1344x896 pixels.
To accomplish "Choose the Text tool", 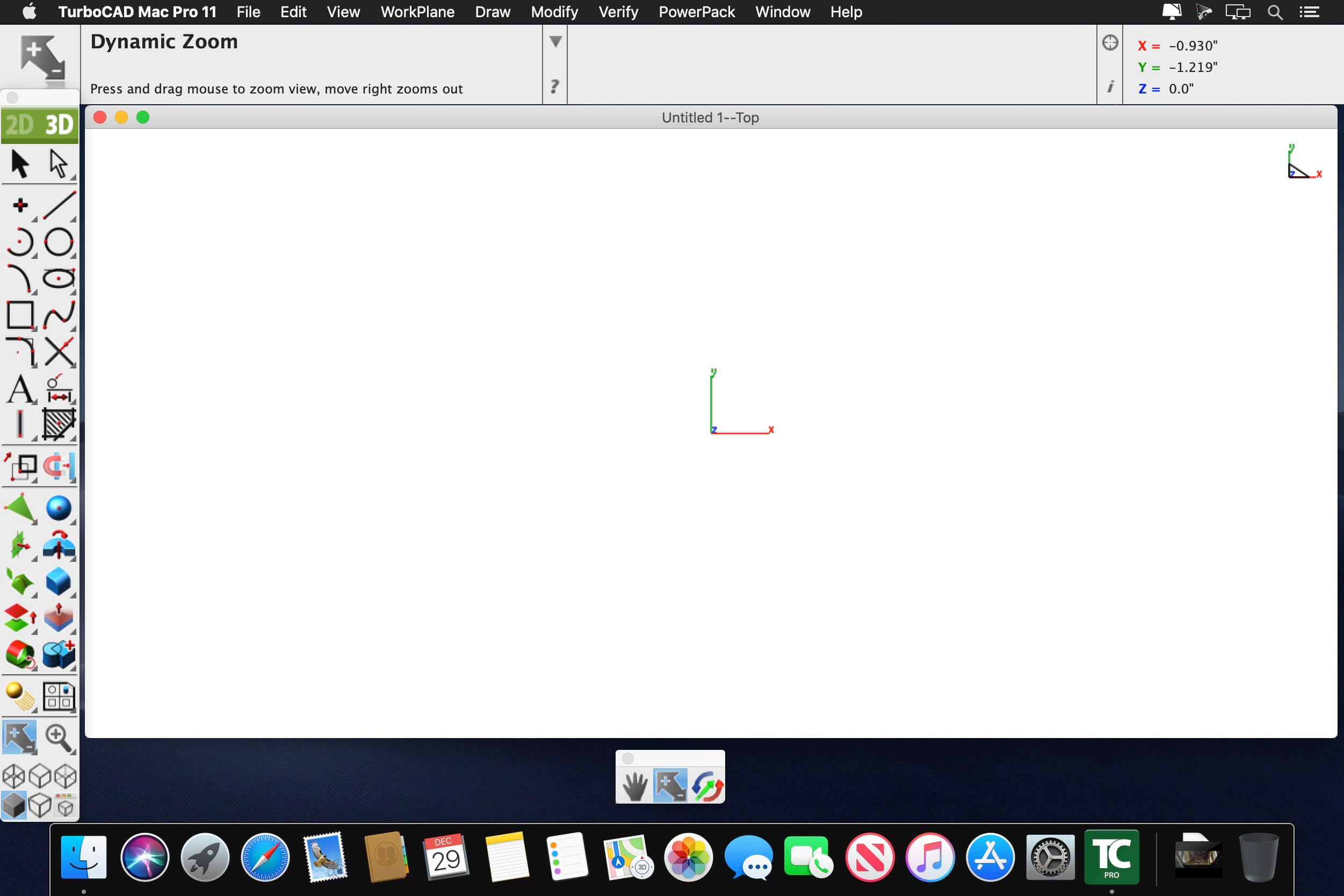I will tap(21, 389).
